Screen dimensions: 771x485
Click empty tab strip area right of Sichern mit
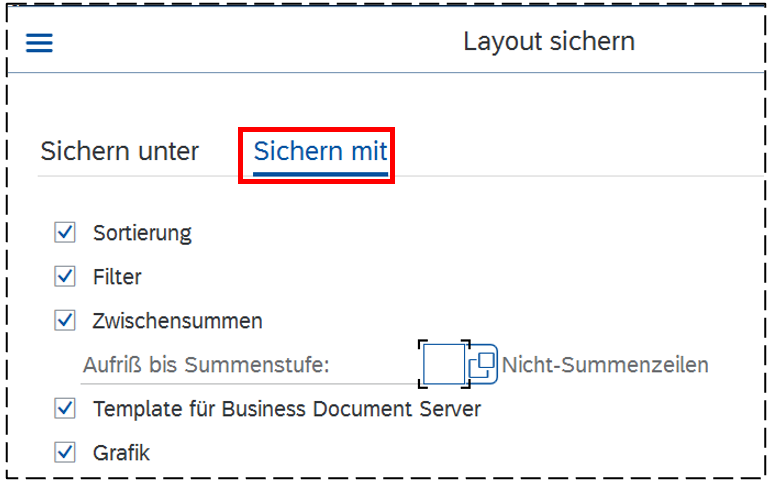coord(570,152)
